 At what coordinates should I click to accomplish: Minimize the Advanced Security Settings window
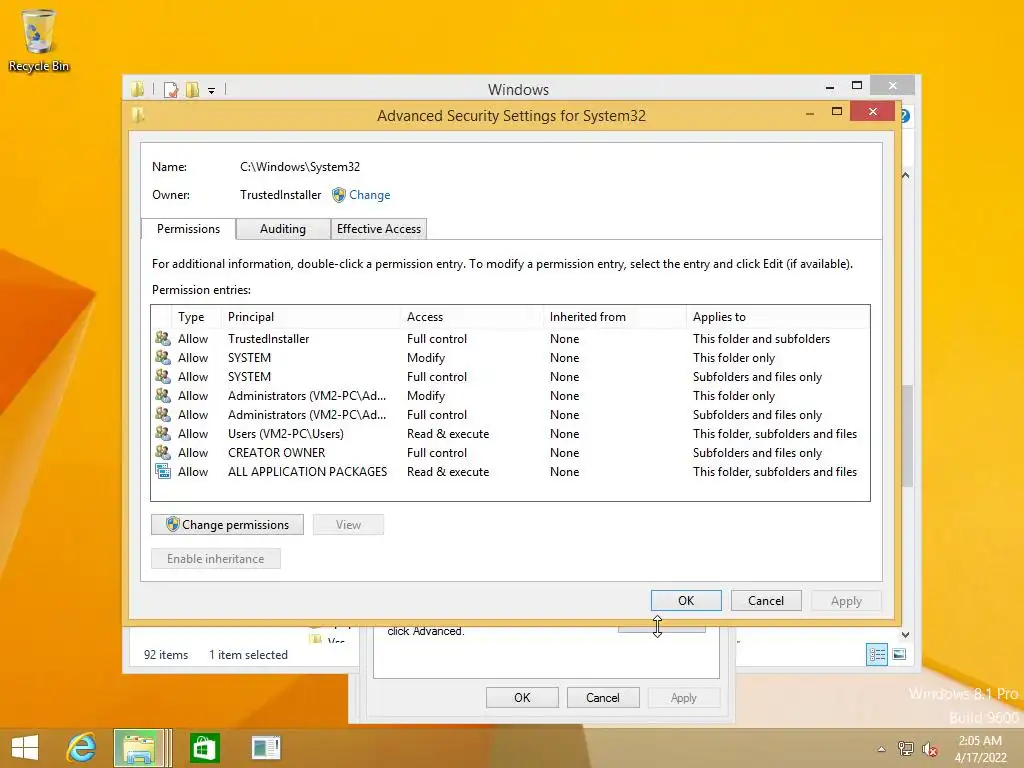[810, 112]
